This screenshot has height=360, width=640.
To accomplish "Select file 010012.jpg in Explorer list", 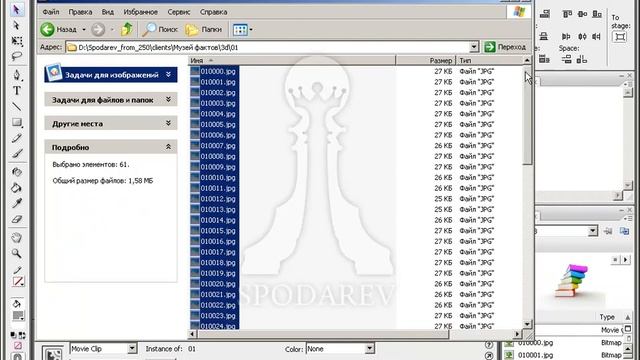I will click(218, 199).
